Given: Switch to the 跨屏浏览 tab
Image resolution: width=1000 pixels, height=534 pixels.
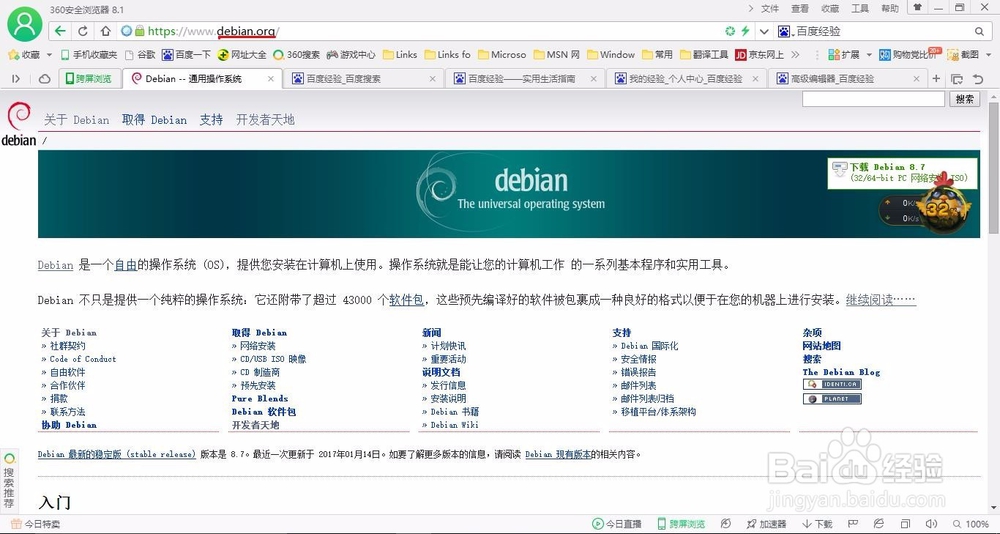Looking at the screenshot, I should (89, 78).
